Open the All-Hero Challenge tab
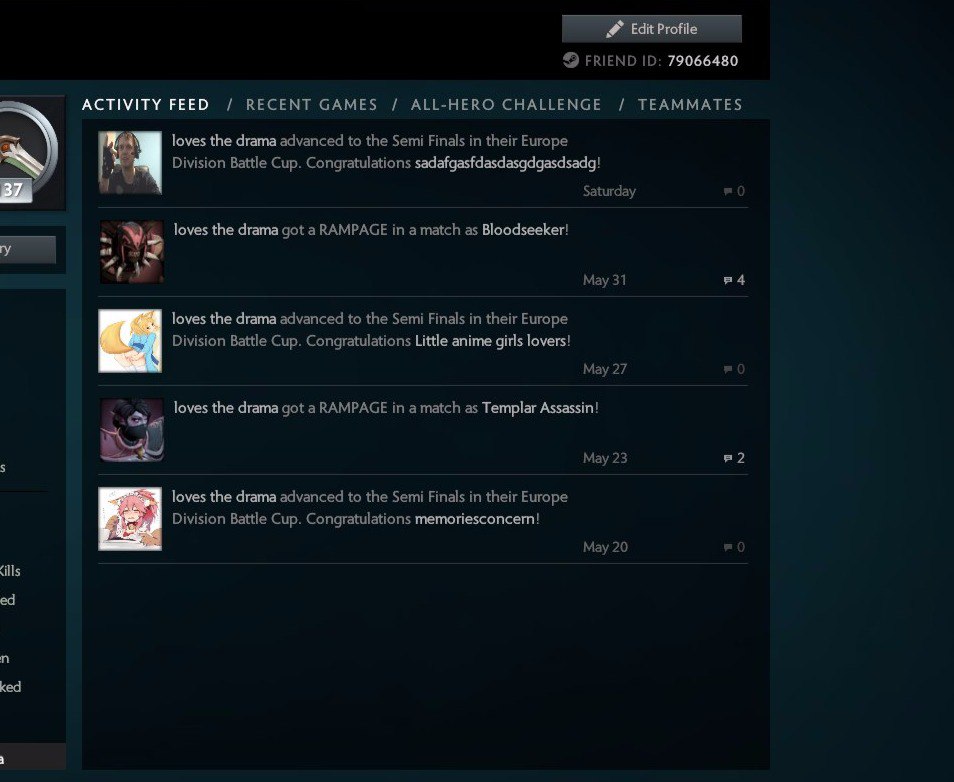954x782 pixels. pos(506,104)
